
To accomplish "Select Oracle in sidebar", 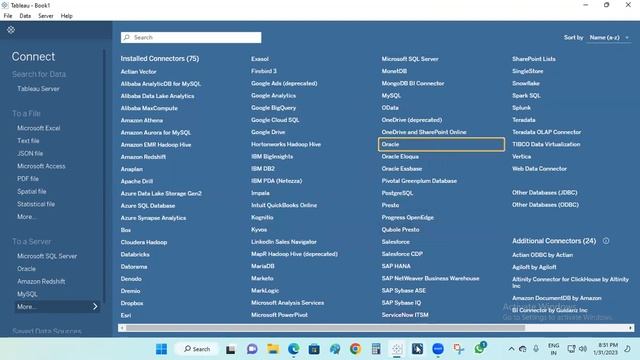I will (x=26, y=269).
